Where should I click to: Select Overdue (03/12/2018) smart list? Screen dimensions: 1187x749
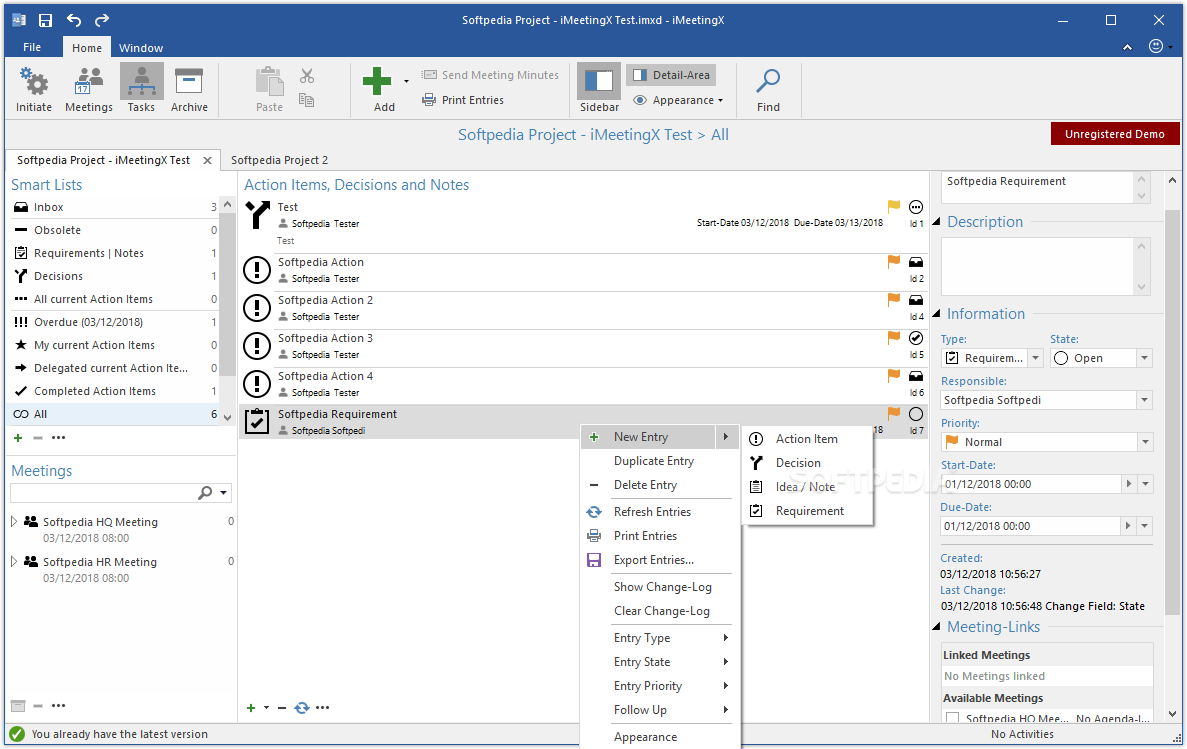click(x=114, y=322)
